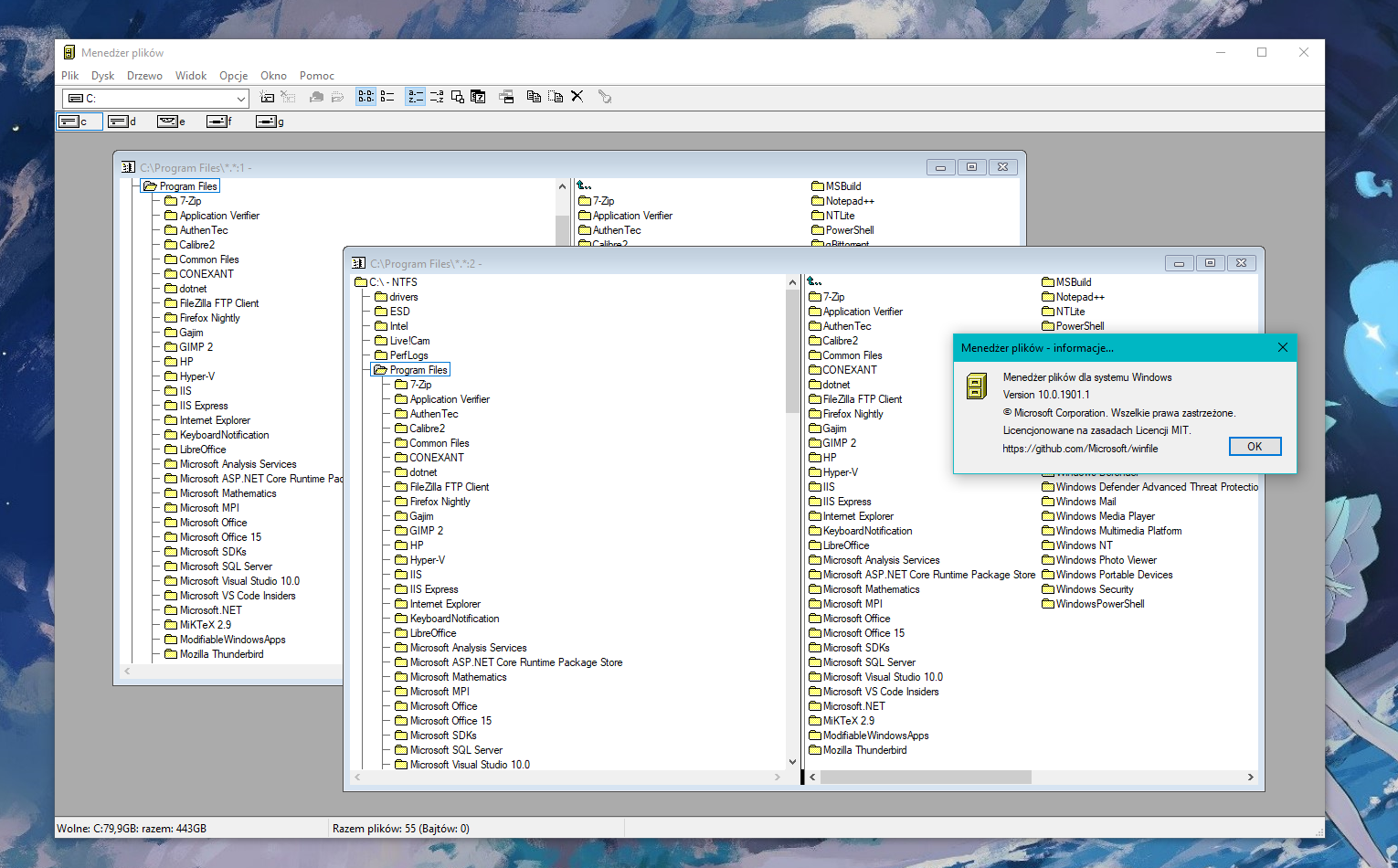Open a new window with toolbar icon
The height and width of the screenshot is (868, 1398).
pyautogui.click(x=507, y=97)
